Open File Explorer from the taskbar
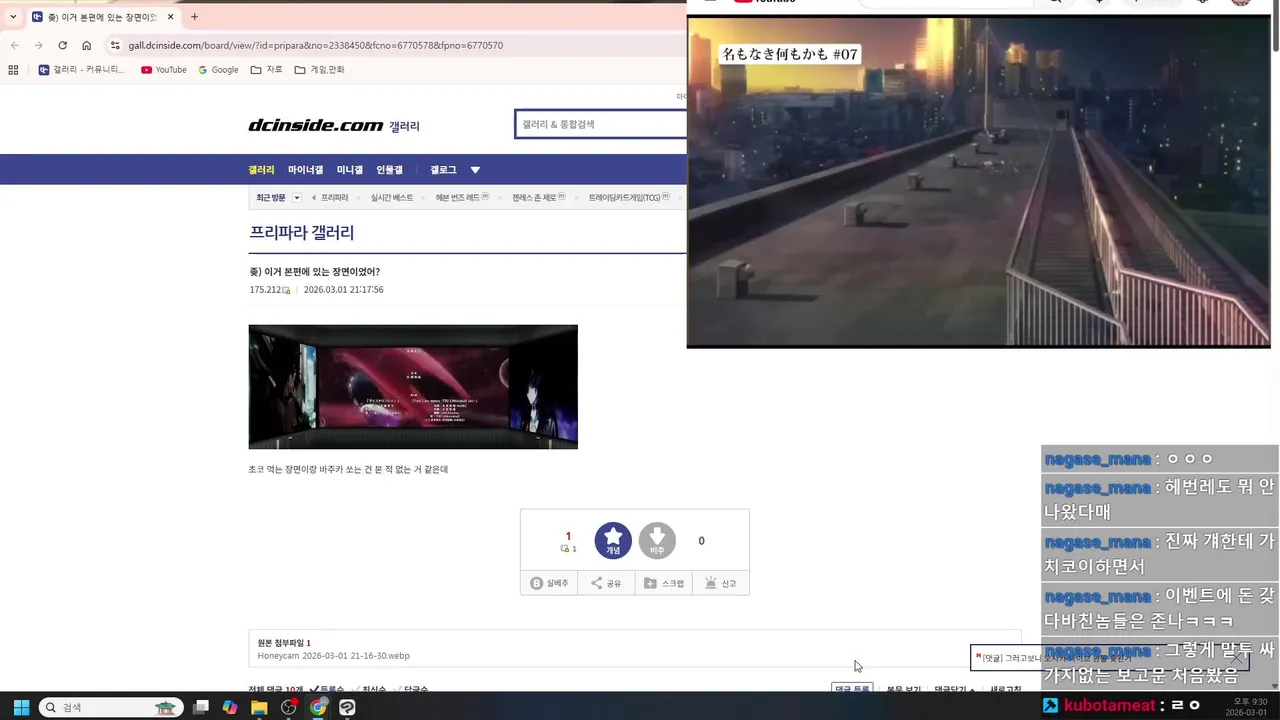Image resolution: width=1280 pixels, height=720 pixels. click(259, 707)
